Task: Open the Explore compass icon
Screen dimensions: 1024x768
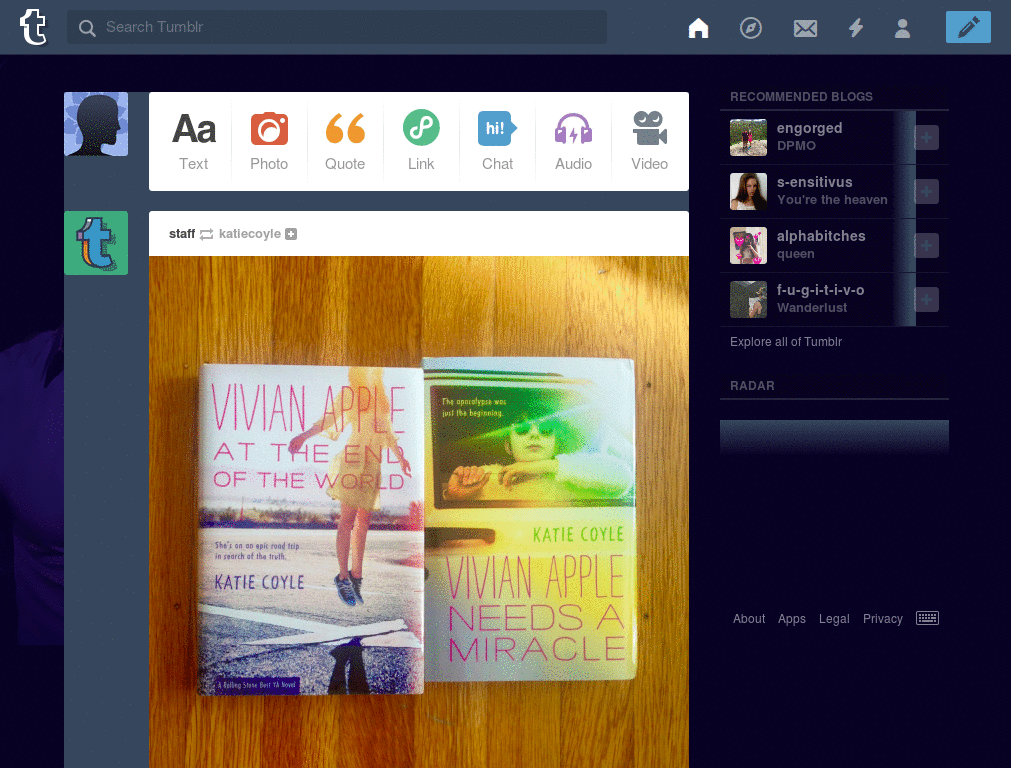Action: (x=750, y=28)
